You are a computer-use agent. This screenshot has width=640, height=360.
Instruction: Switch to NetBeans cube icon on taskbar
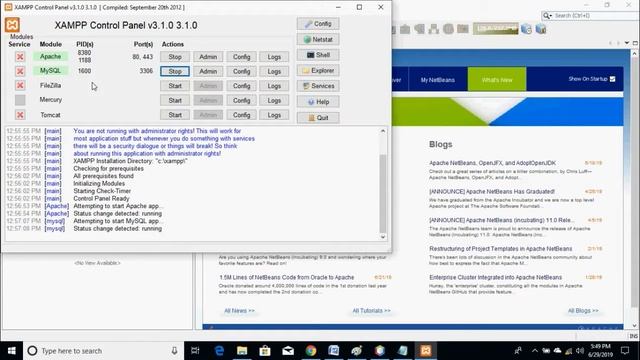click(380, 351)
